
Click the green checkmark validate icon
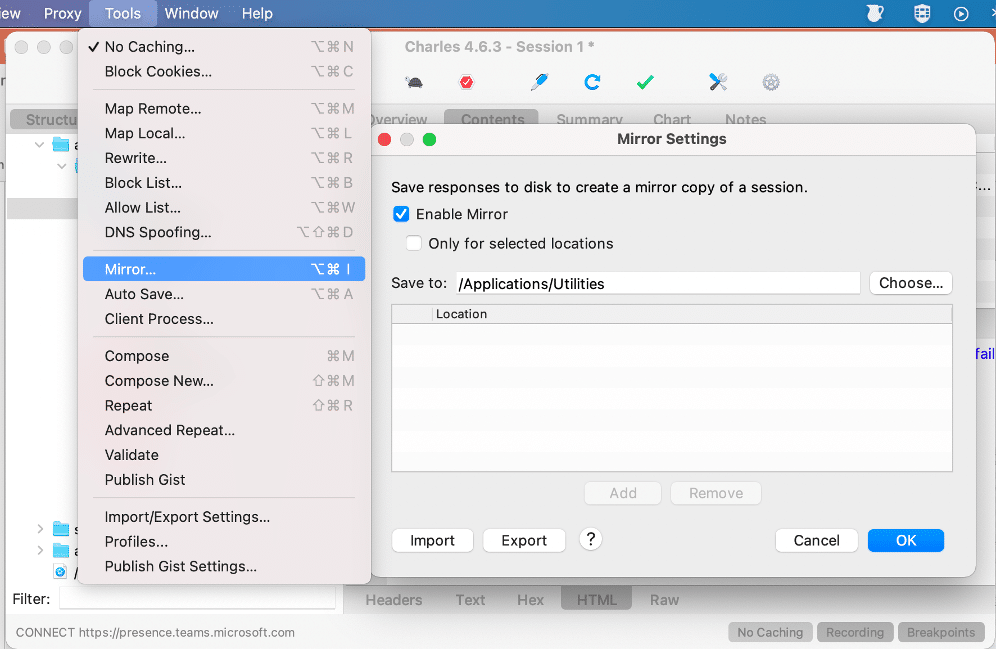(645, 82)
